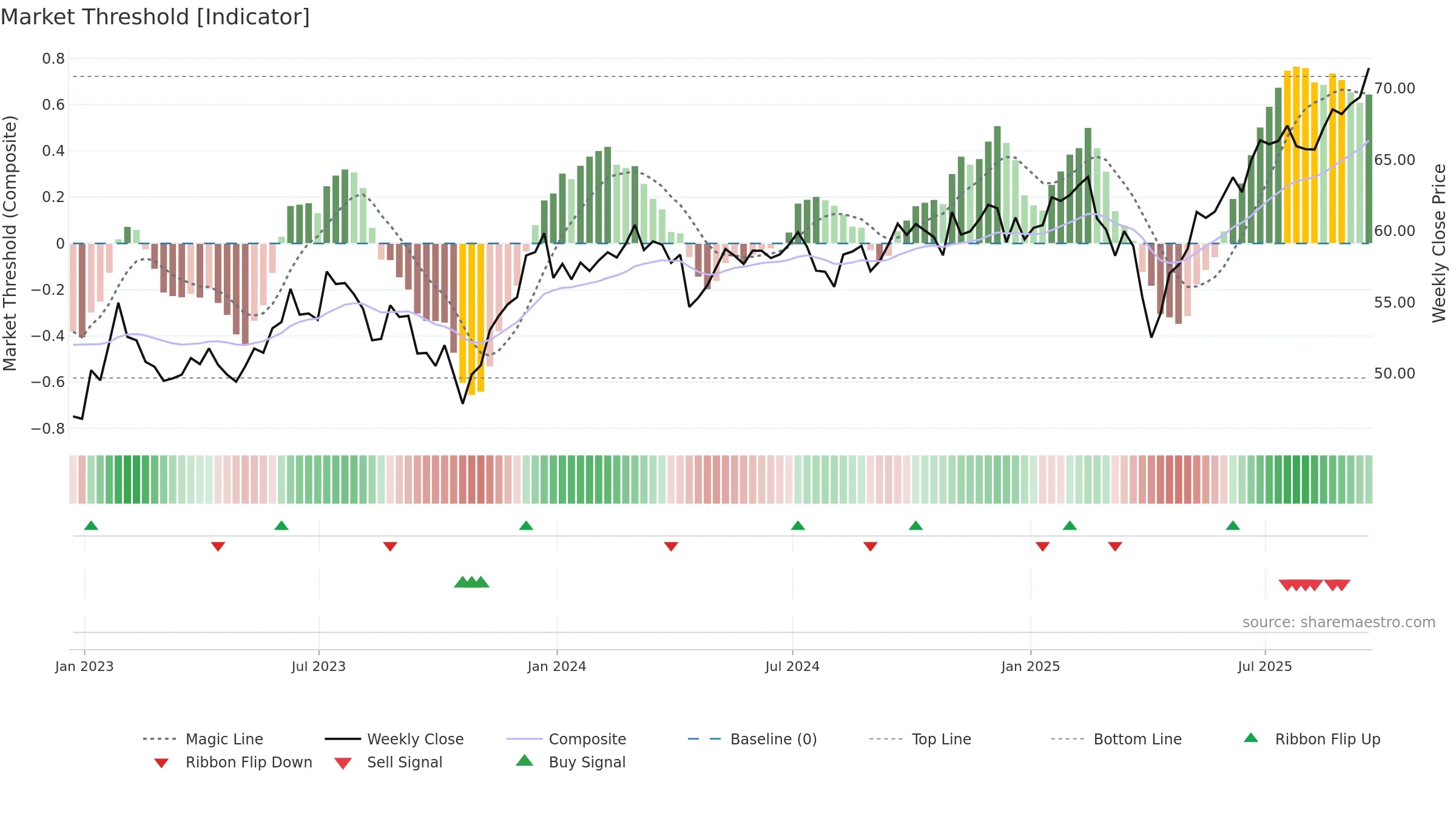Screen dimensions: 1456x819
Task: Click the 70.00 price tick on the right axis
Action: click(1395, 89)
